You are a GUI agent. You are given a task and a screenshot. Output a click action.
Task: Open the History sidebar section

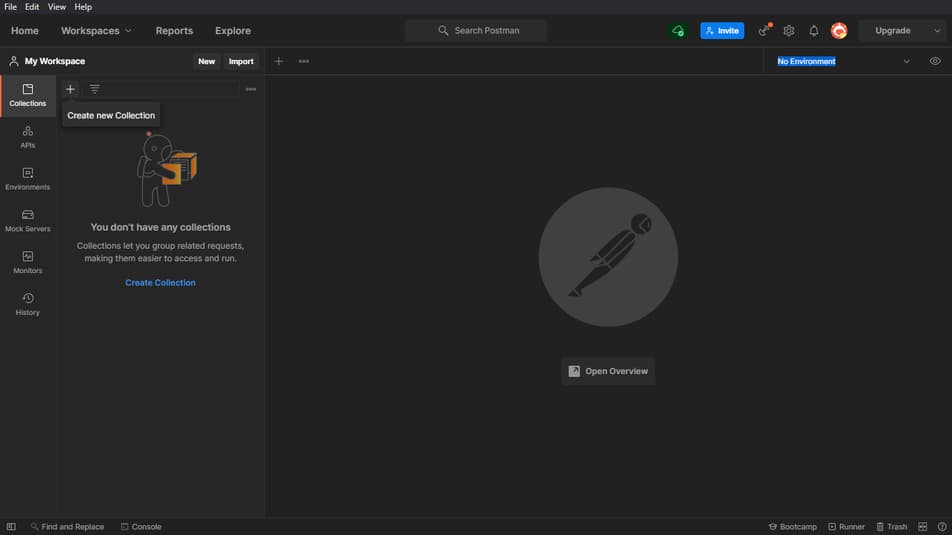27,304
